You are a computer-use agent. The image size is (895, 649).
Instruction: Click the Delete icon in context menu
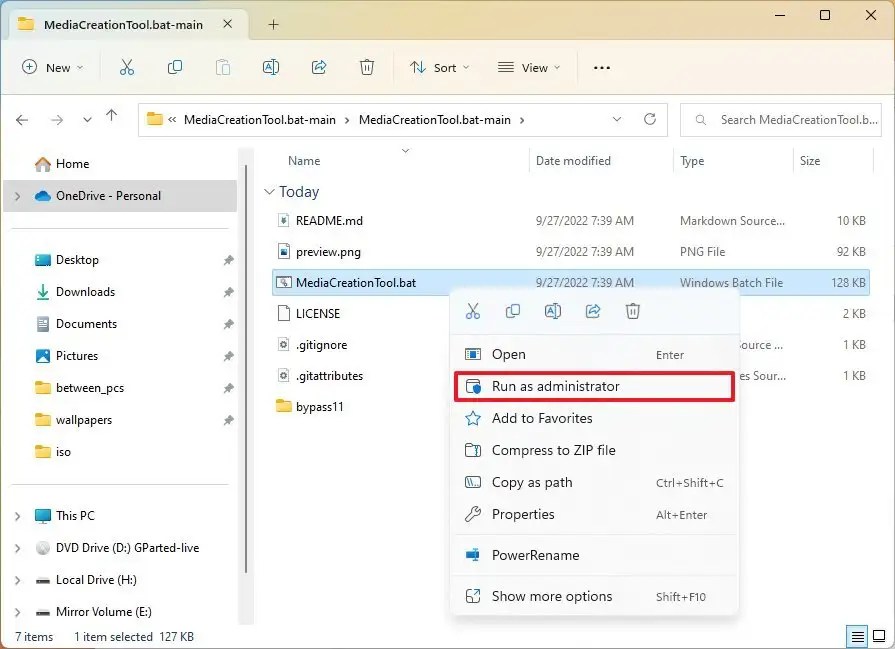click(x=632, y=311)
